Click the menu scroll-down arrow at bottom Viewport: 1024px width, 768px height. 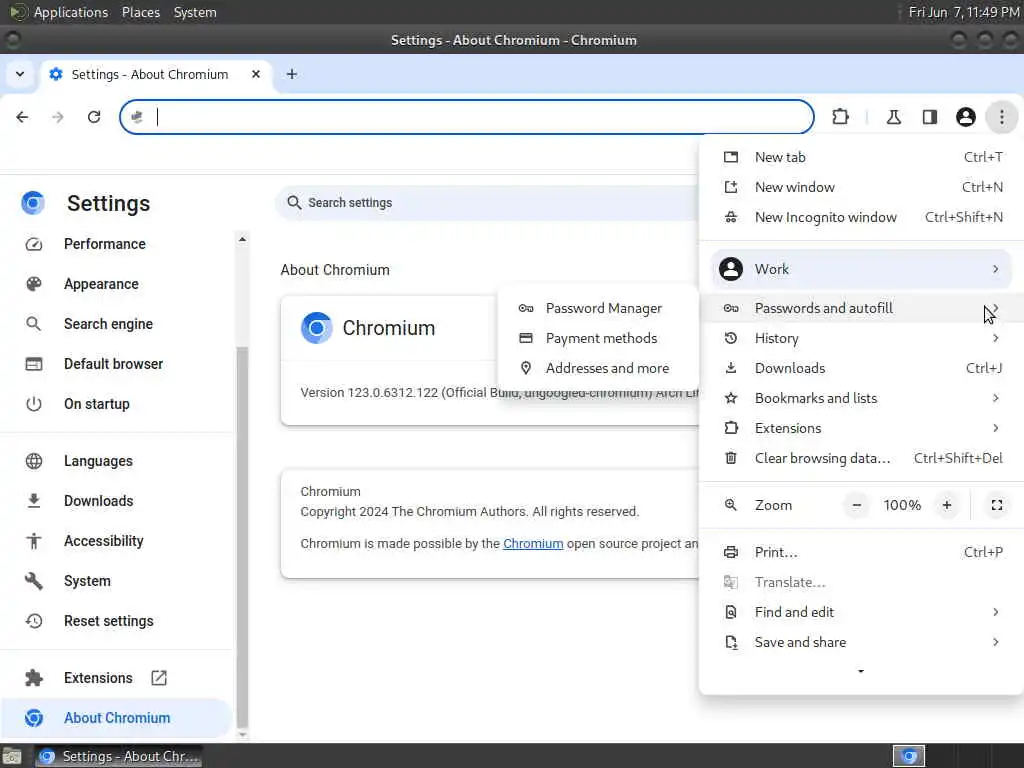[861, 671]
